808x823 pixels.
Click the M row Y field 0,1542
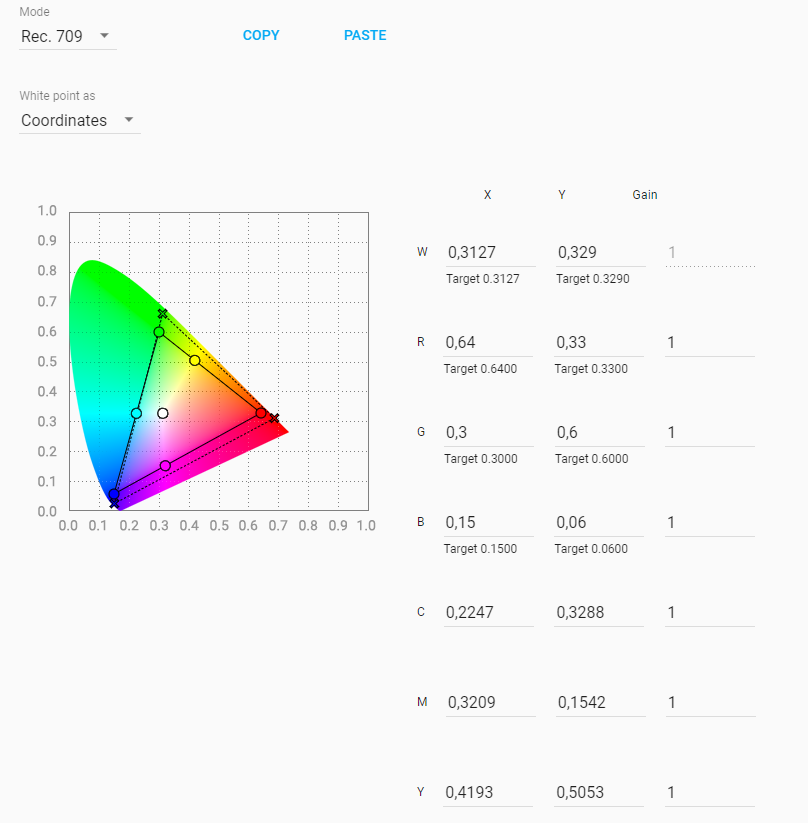(601, 702)
